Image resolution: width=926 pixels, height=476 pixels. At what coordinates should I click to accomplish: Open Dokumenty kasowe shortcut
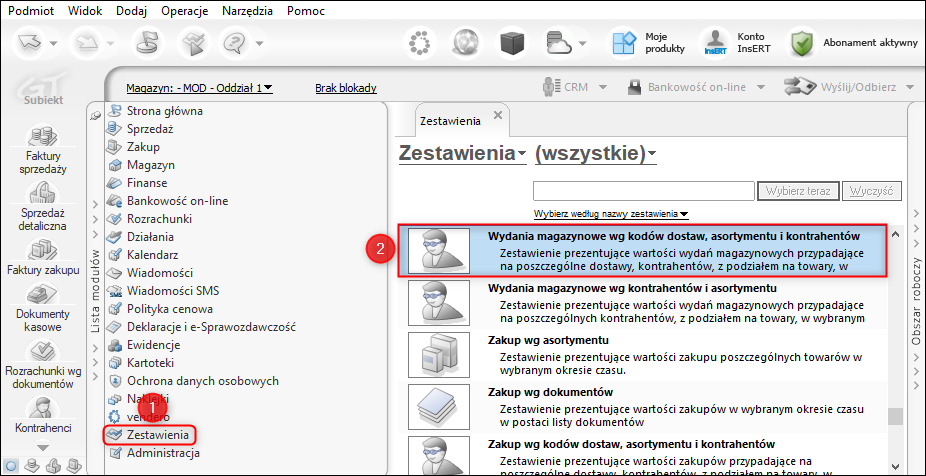pos(43,307)
